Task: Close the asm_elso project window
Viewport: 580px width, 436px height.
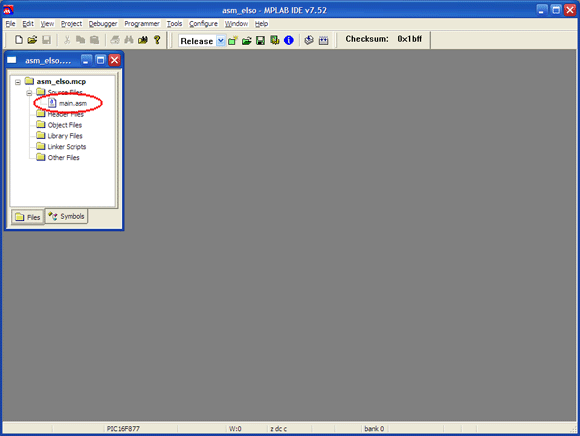Action: (x=115, y=60)
